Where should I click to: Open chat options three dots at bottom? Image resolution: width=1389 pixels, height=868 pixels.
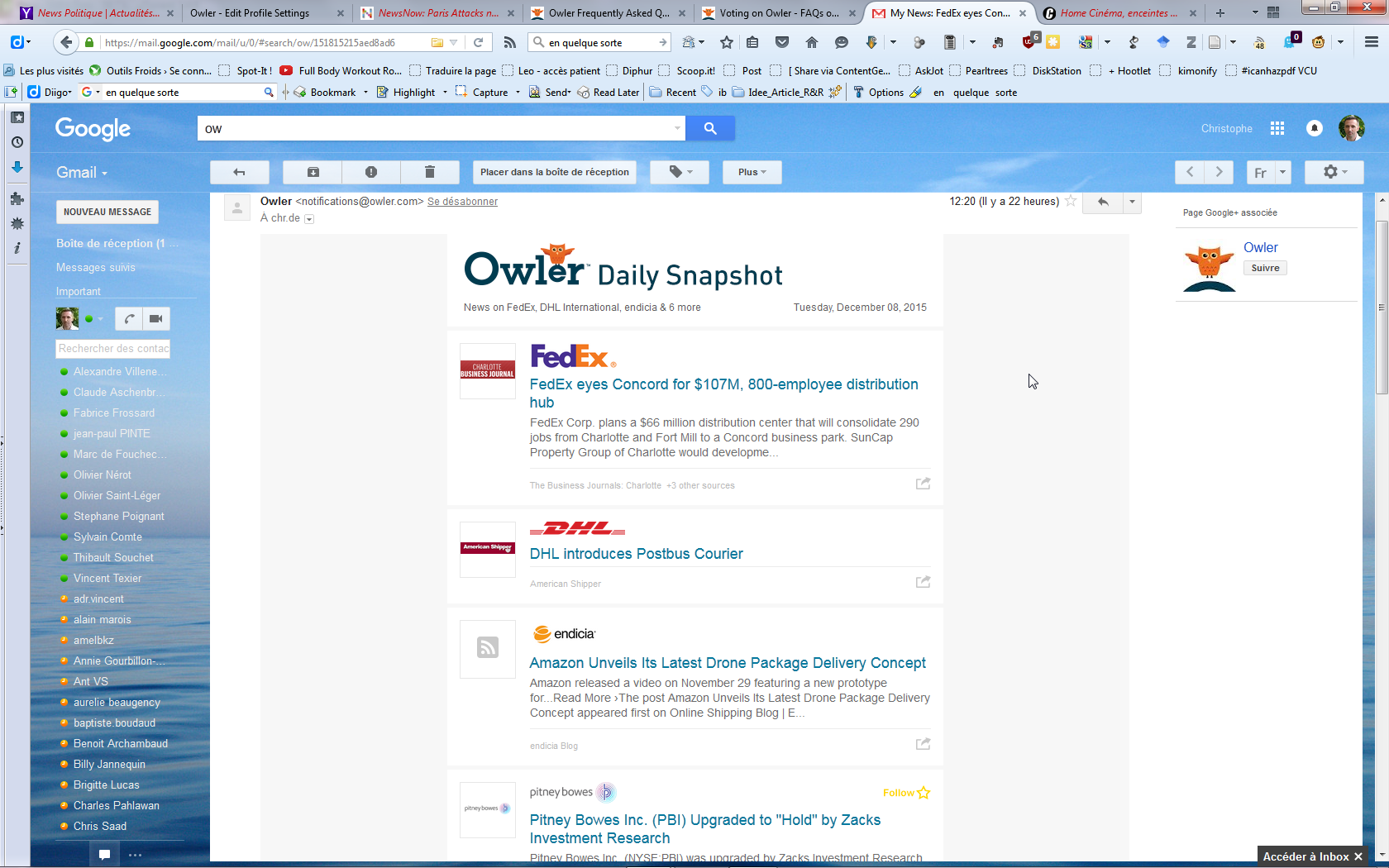[135, 855]
